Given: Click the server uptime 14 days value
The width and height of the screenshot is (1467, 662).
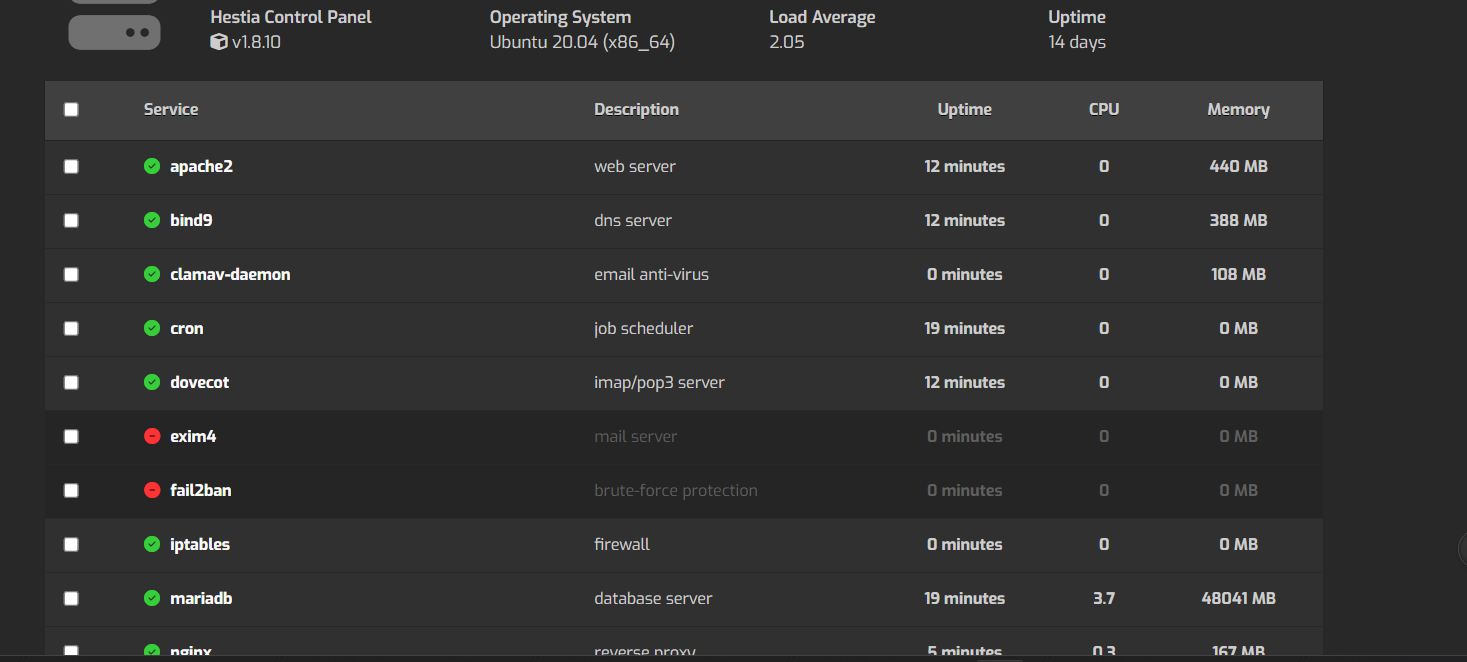Looking at the screenshot, I should coord(1077,42).
